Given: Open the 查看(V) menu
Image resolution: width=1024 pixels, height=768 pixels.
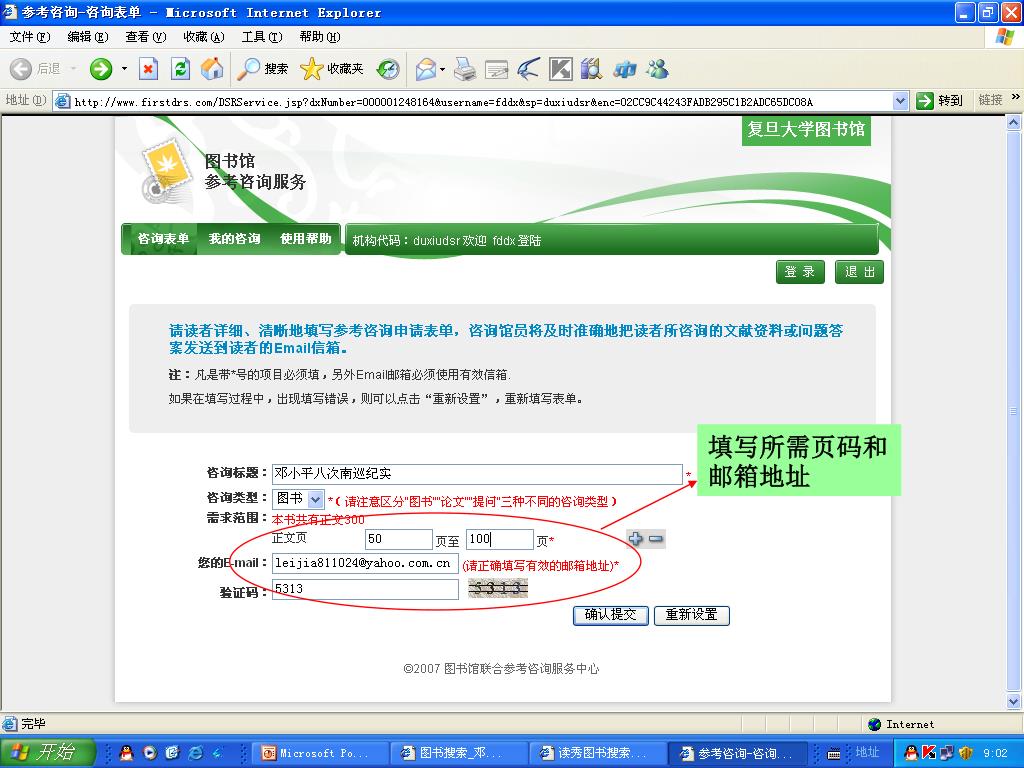Looking at the screenshot, I should pos(146,37).
